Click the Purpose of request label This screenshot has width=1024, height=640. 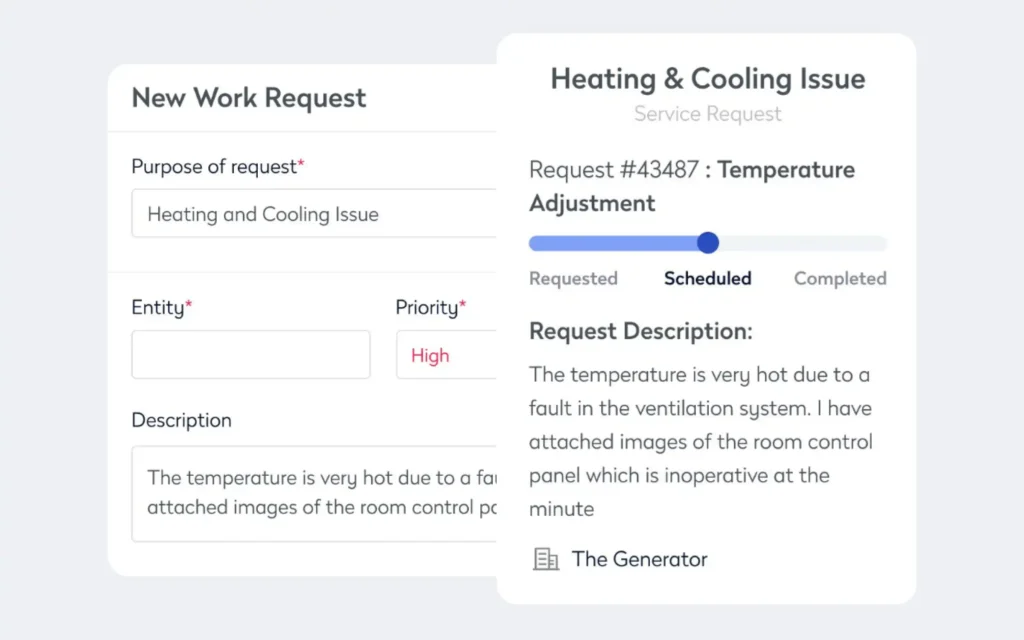[x=217, y=167]
